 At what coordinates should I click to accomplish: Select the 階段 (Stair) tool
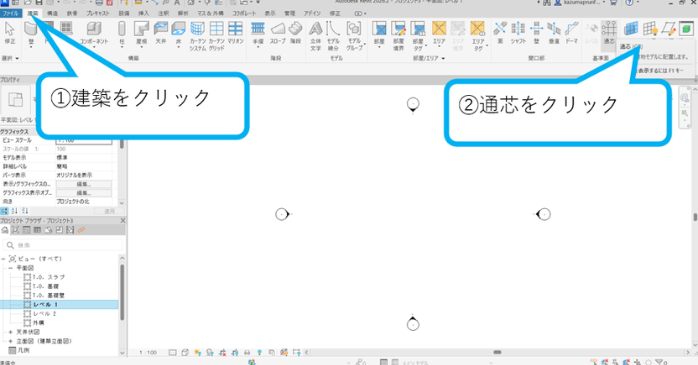click(295, 33)
